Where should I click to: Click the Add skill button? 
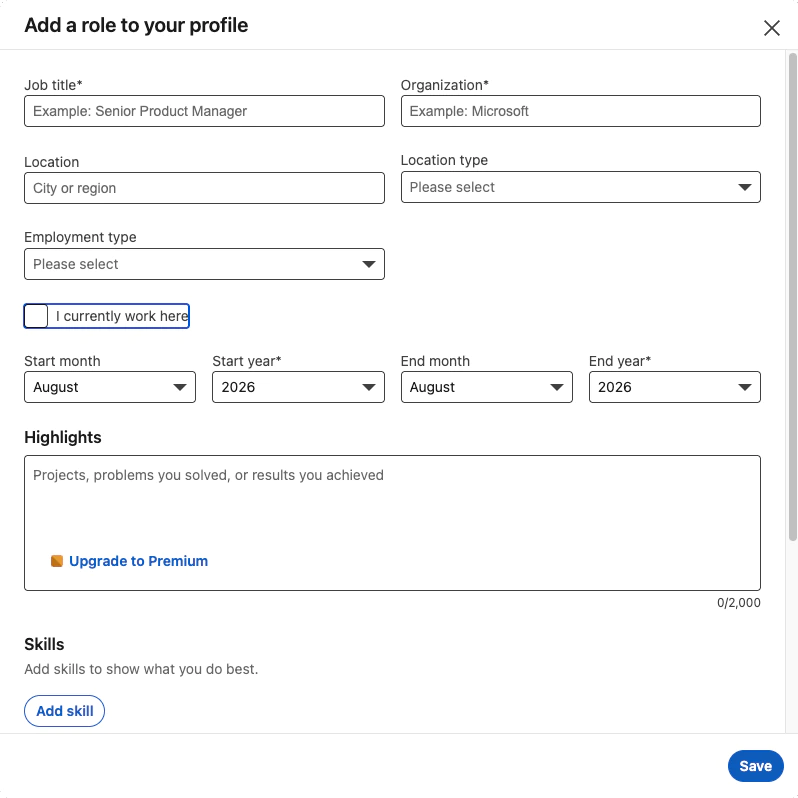click(64, 710)
